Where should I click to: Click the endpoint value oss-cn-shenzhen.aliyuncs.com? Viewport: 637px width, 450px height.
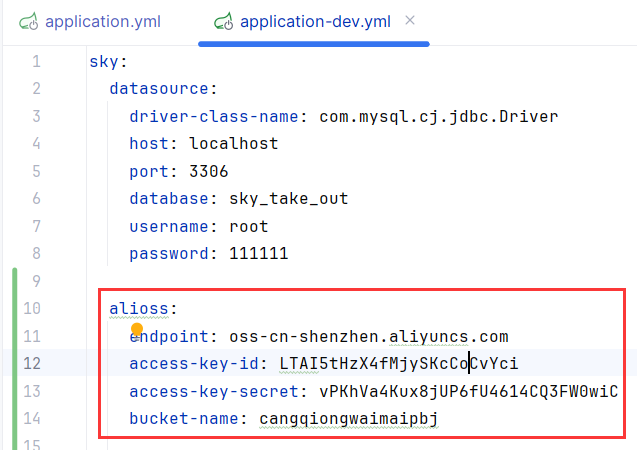pos(368,337)
